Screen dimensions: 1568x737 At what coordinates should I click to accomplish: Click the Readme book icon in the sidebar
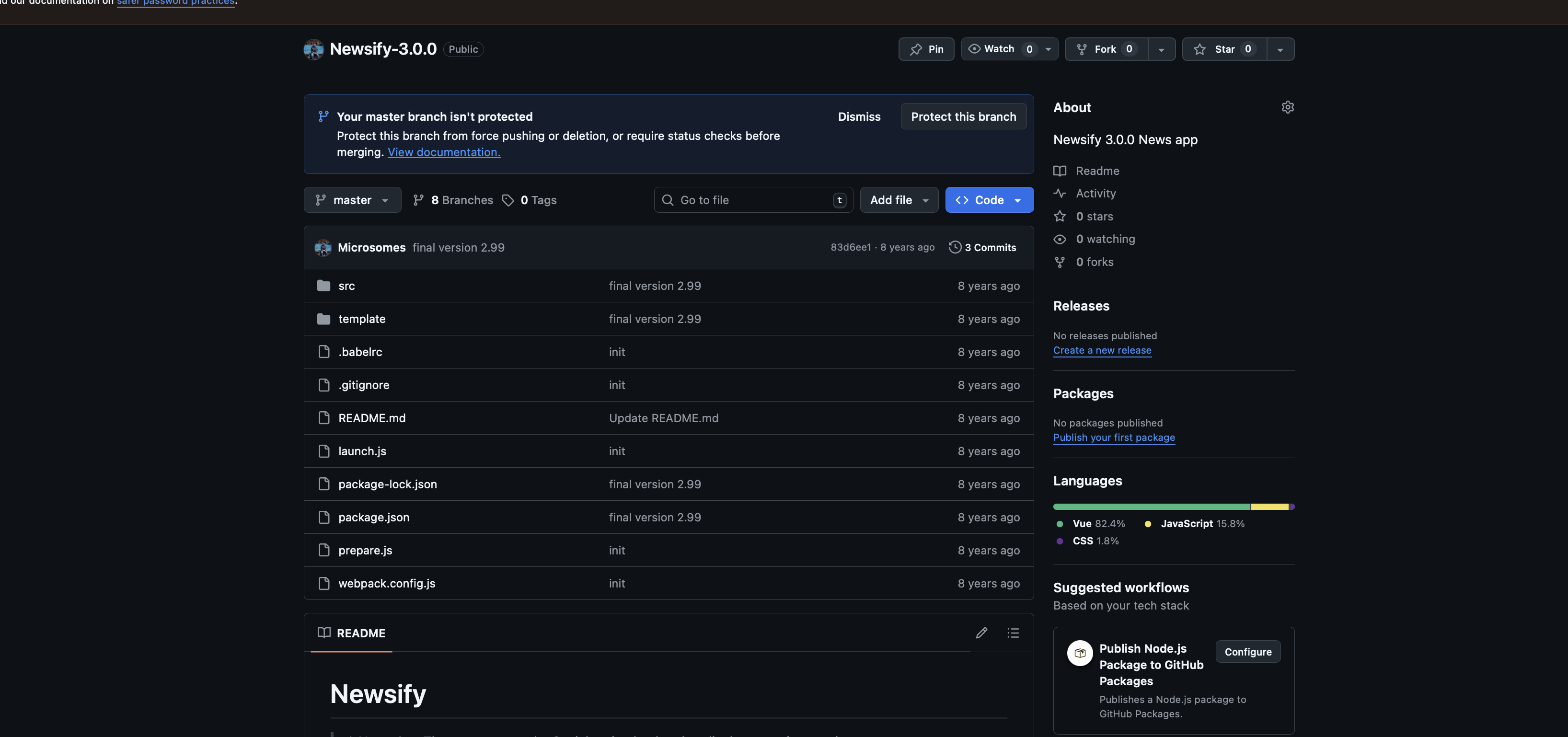(1060, 171)
